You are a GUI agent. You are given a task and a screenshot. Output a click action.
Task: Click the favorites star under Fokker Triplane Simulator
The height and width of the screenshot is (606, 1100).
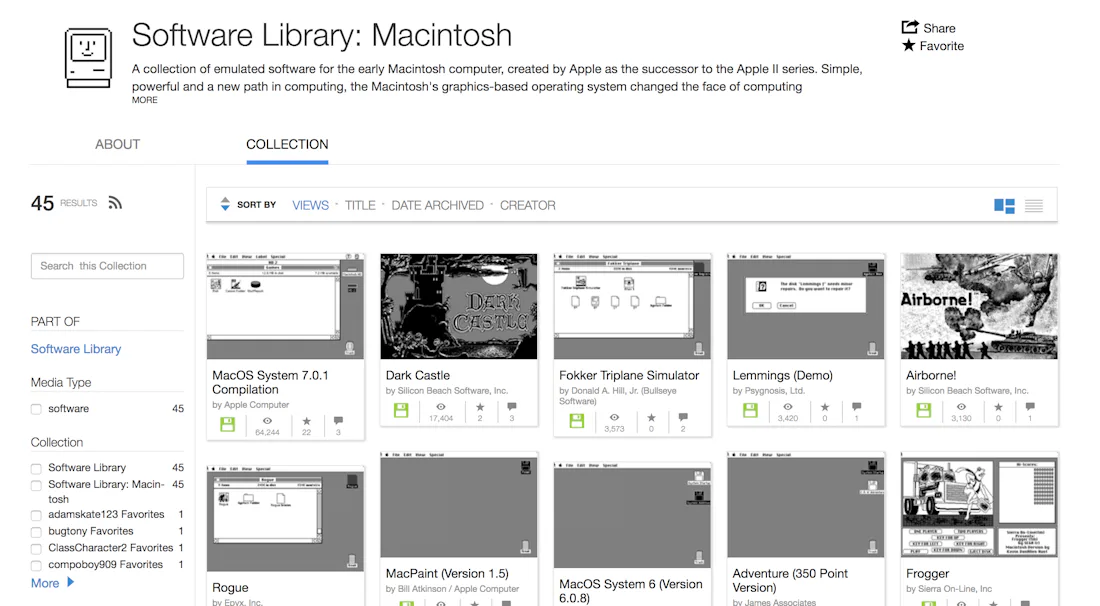[651, 417]
